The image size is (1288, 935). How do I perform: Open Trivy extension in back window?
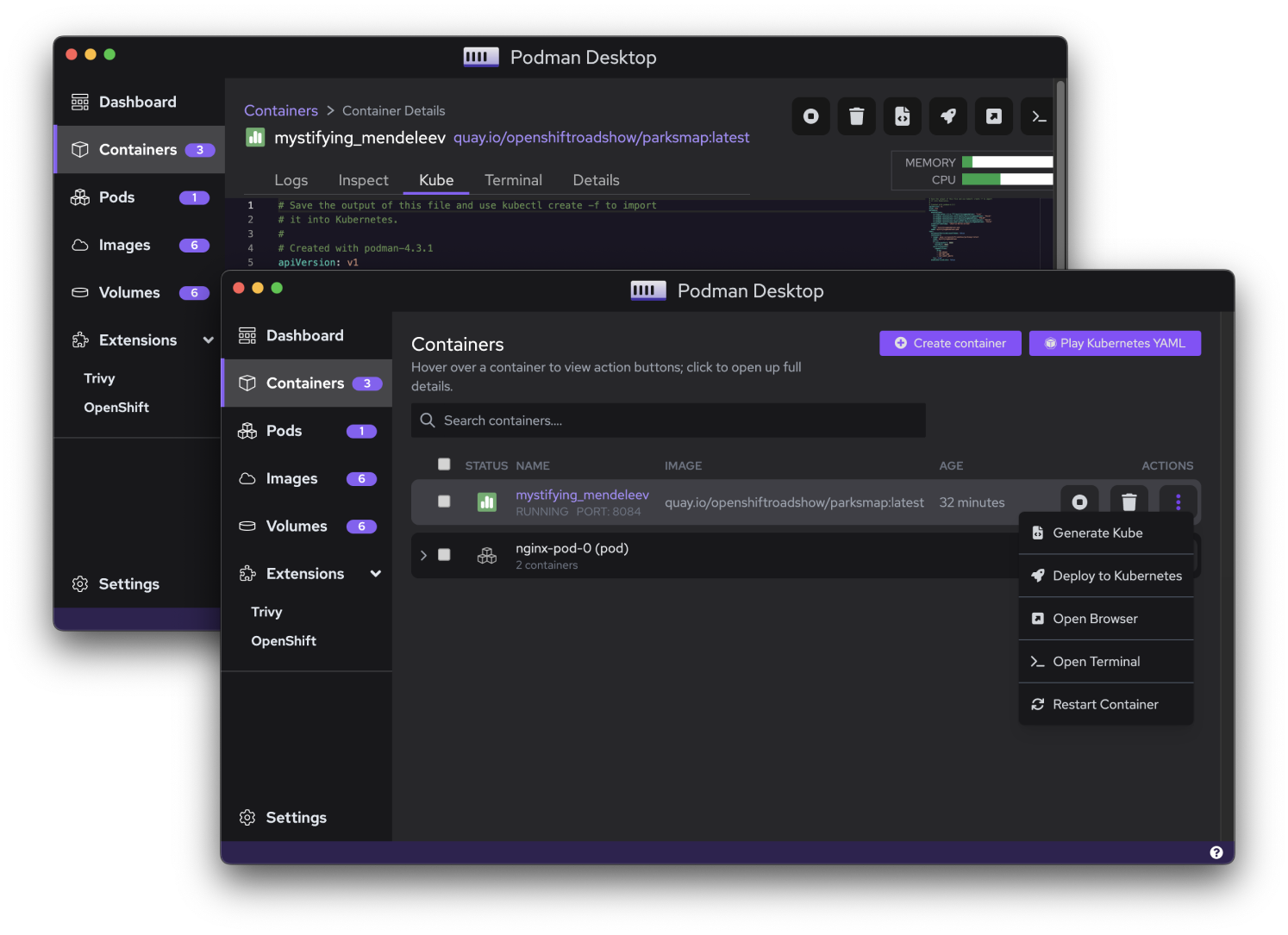pos(99,378)
